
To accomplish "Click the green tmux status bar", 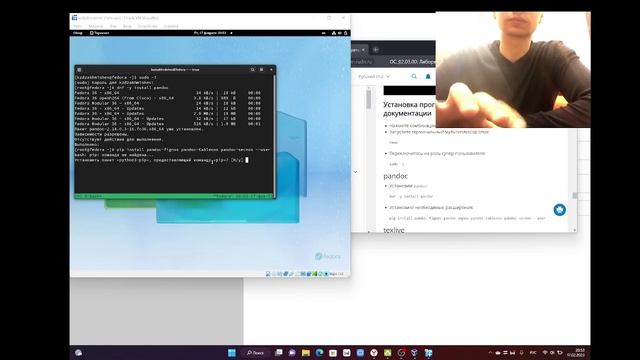I will coord(174,196).
